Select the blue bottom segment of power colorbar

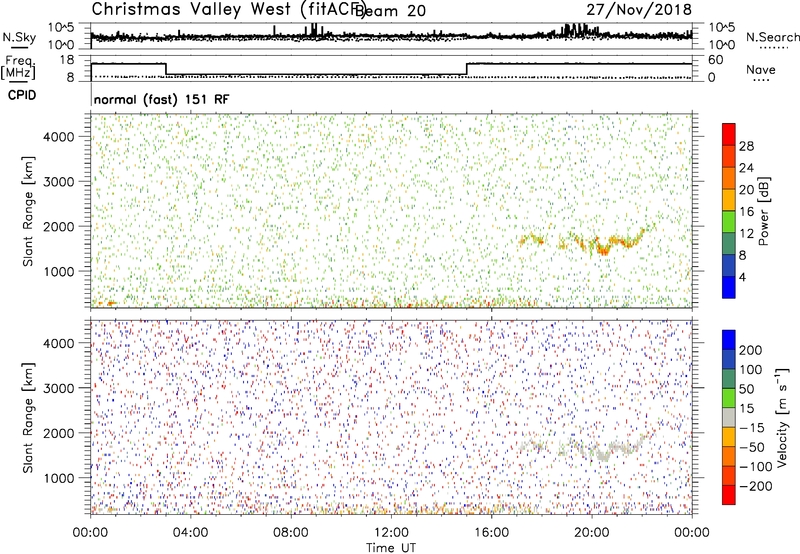729,287
